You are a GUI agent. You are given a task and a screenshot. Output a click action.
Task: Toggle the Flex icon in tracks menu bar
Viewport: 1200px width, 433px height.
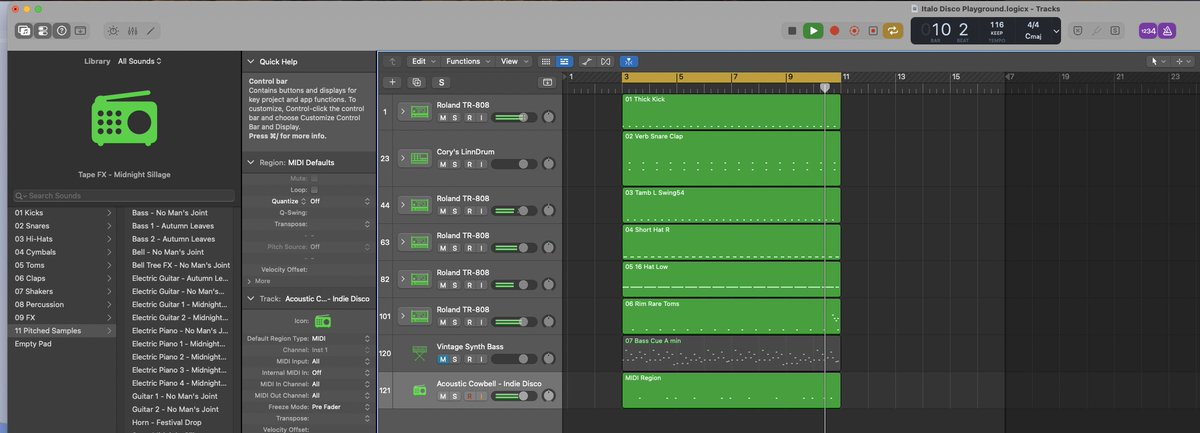tap(606, 61)
